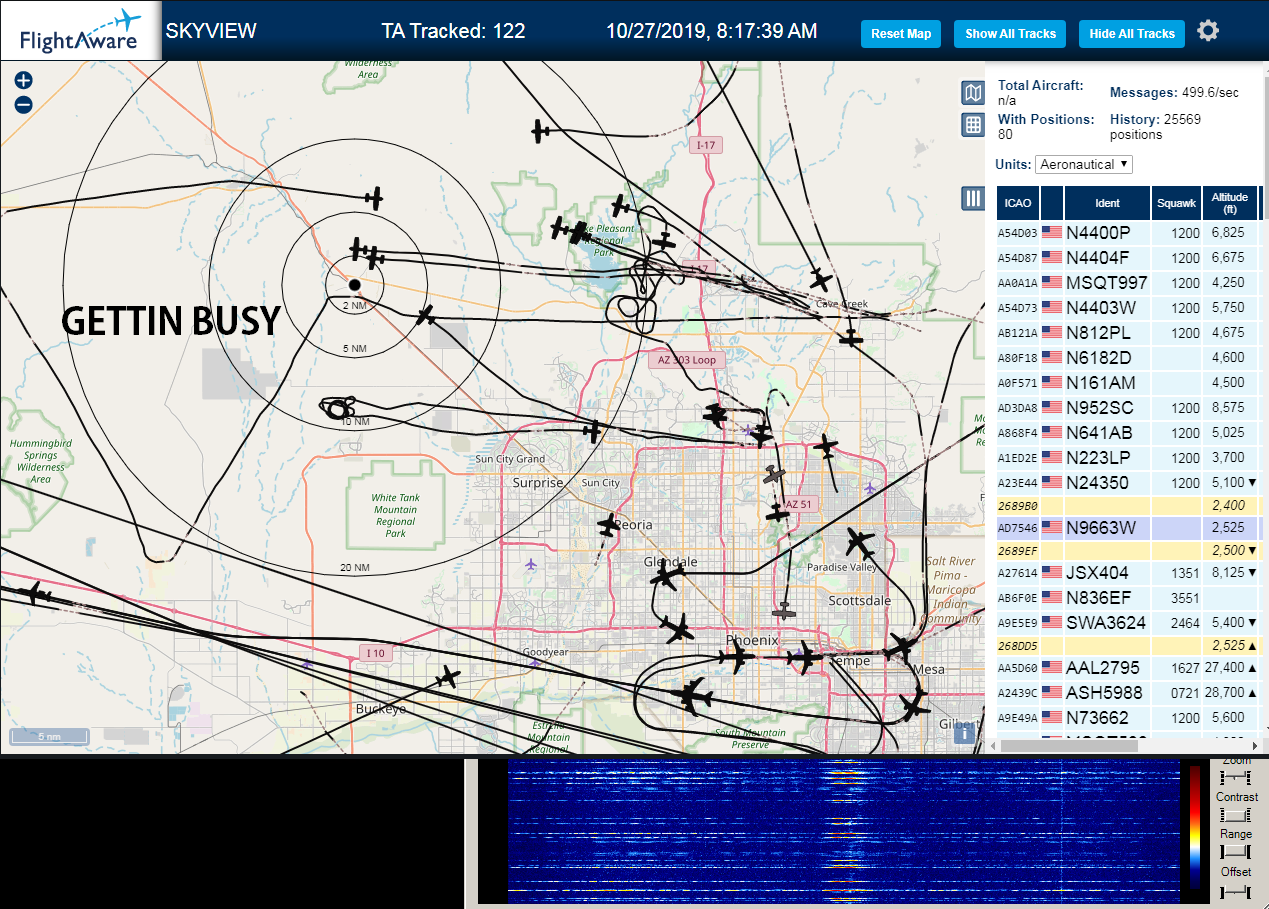Zoom out of the map with minus icon
The height and width of the screenshot is (909, 1269).
pos(24,105)
